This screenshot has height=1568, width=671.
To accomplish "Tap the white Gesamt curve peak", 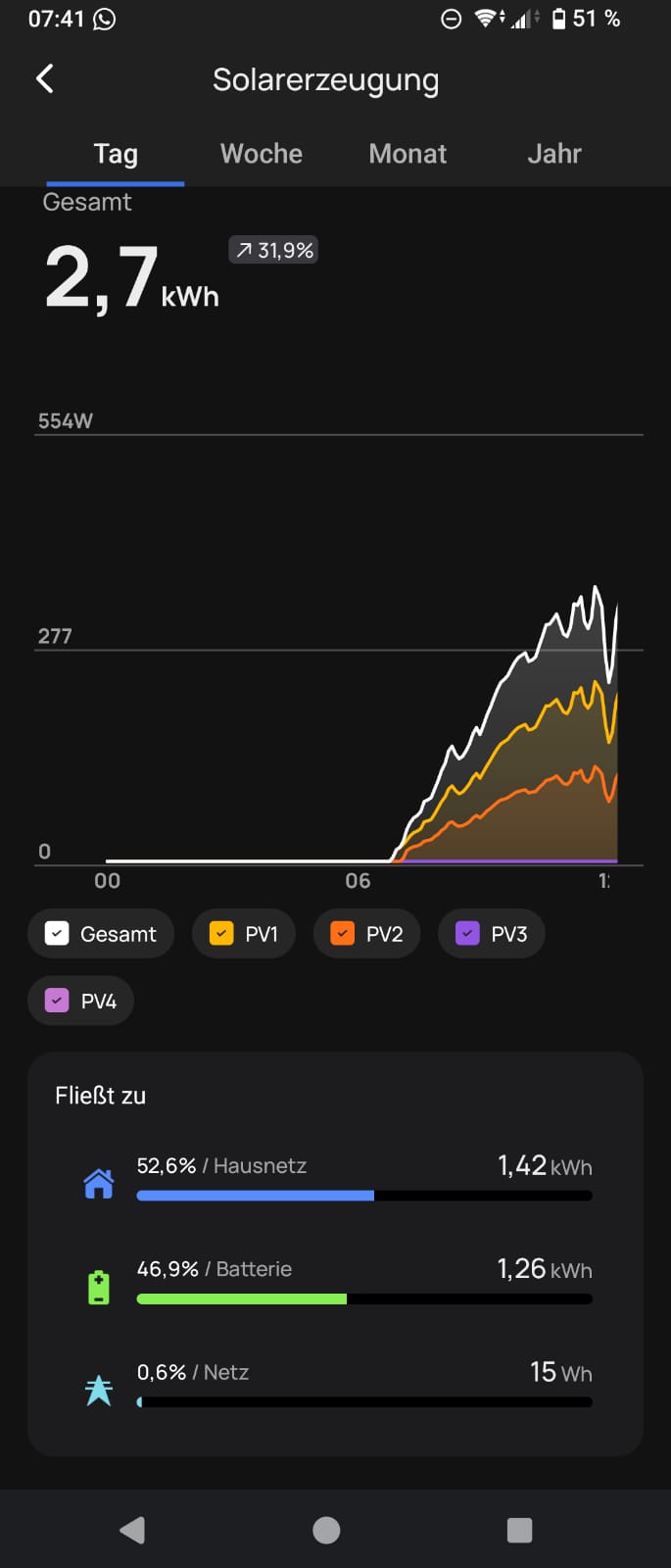I will [596, 588].
